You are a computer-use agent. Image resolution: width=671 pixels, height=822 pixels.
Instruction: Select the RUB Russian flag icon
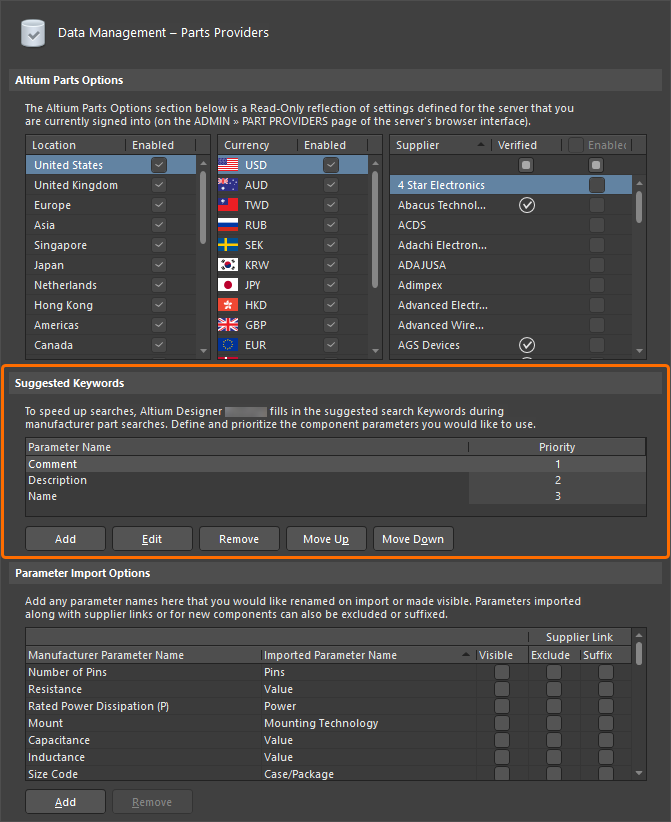pyautogui.click(x=228, y=224)
